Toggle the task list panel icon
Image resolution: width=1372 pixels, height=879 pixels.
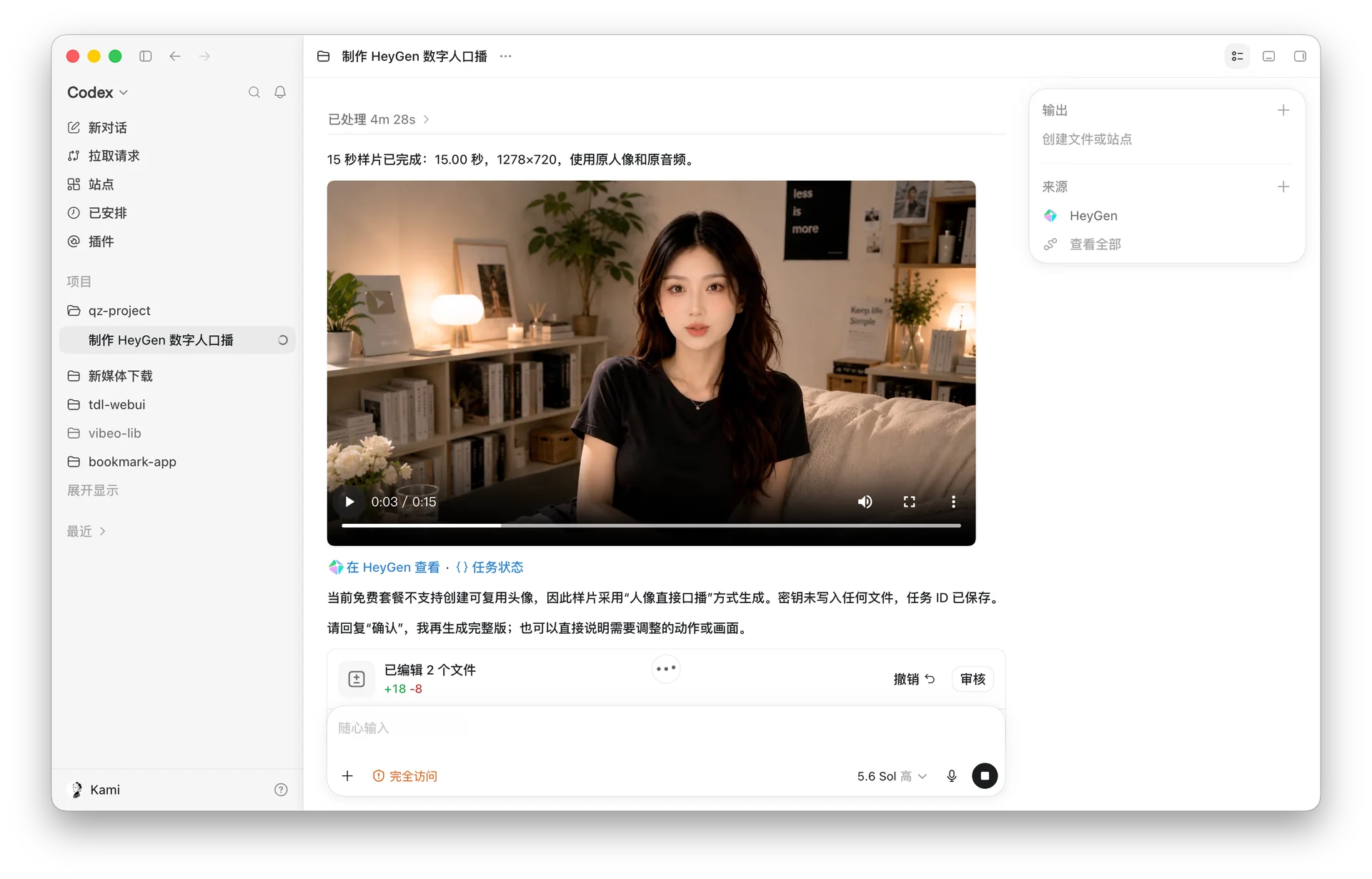[x=1238, y=56]
